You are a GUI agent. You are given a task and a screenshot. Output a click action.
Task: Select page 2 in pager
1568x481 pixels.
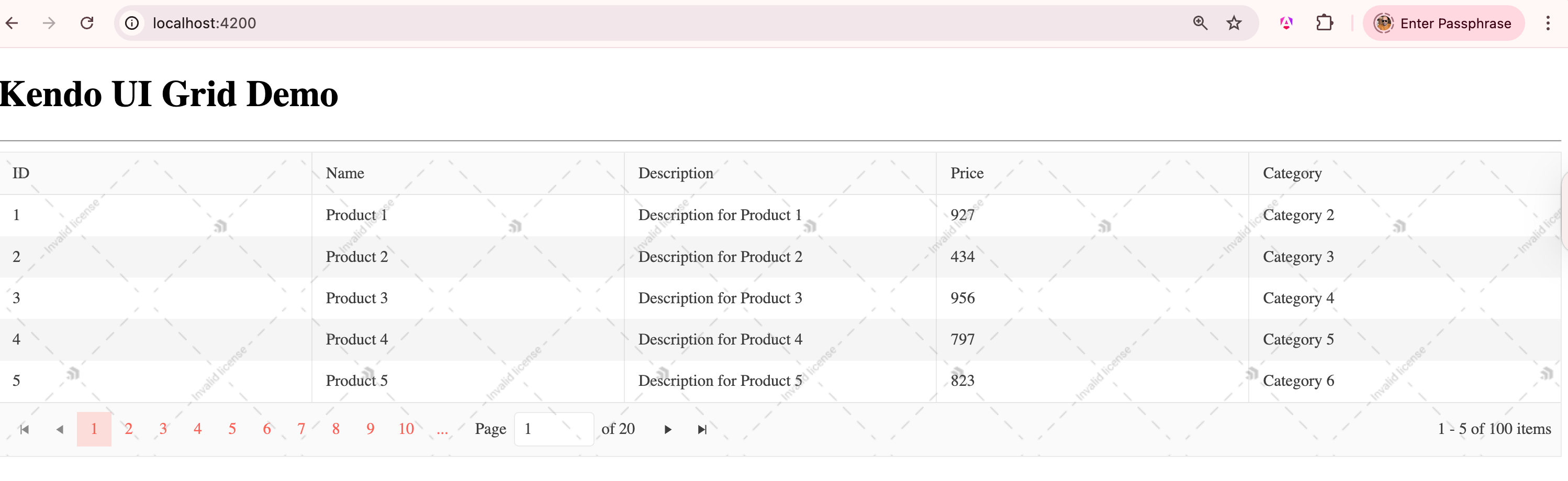coord(128,429)
